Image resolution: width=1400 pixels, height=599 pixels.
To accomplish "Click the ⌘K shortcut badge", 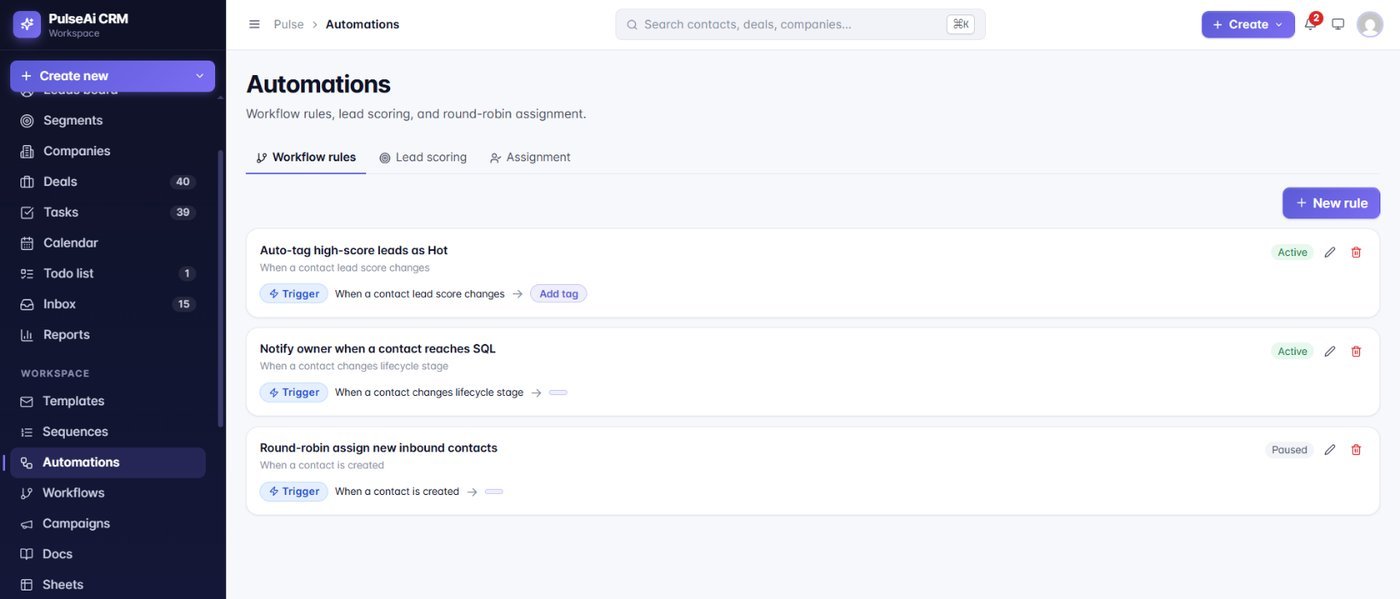I will 960,24.
